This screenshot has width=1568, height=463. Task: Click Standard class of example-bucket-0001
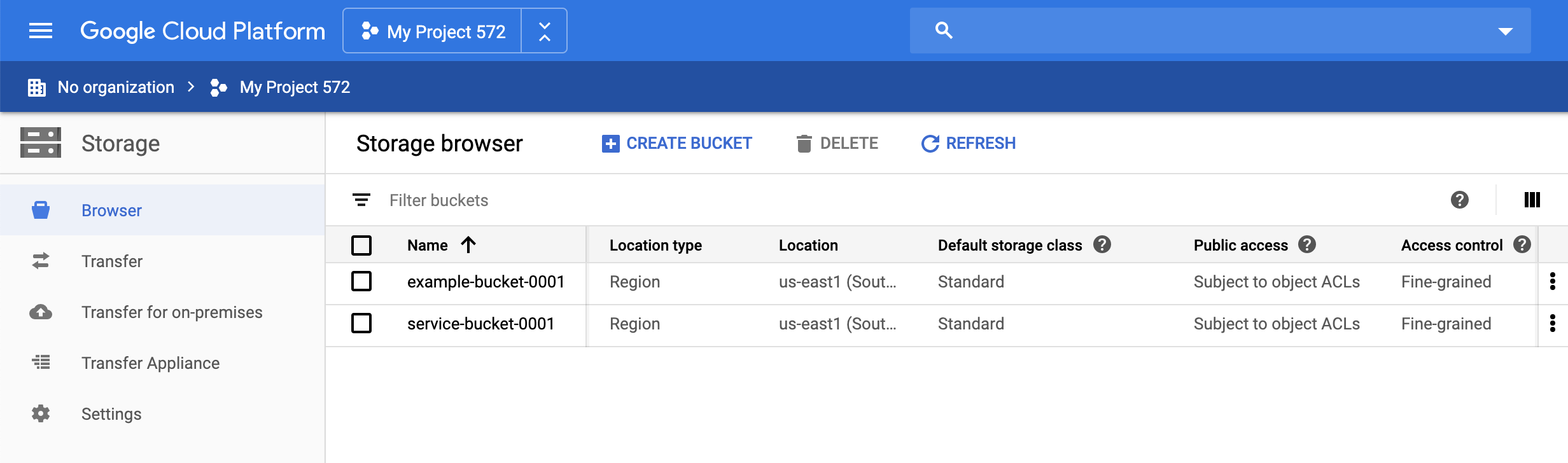[971, 281]
